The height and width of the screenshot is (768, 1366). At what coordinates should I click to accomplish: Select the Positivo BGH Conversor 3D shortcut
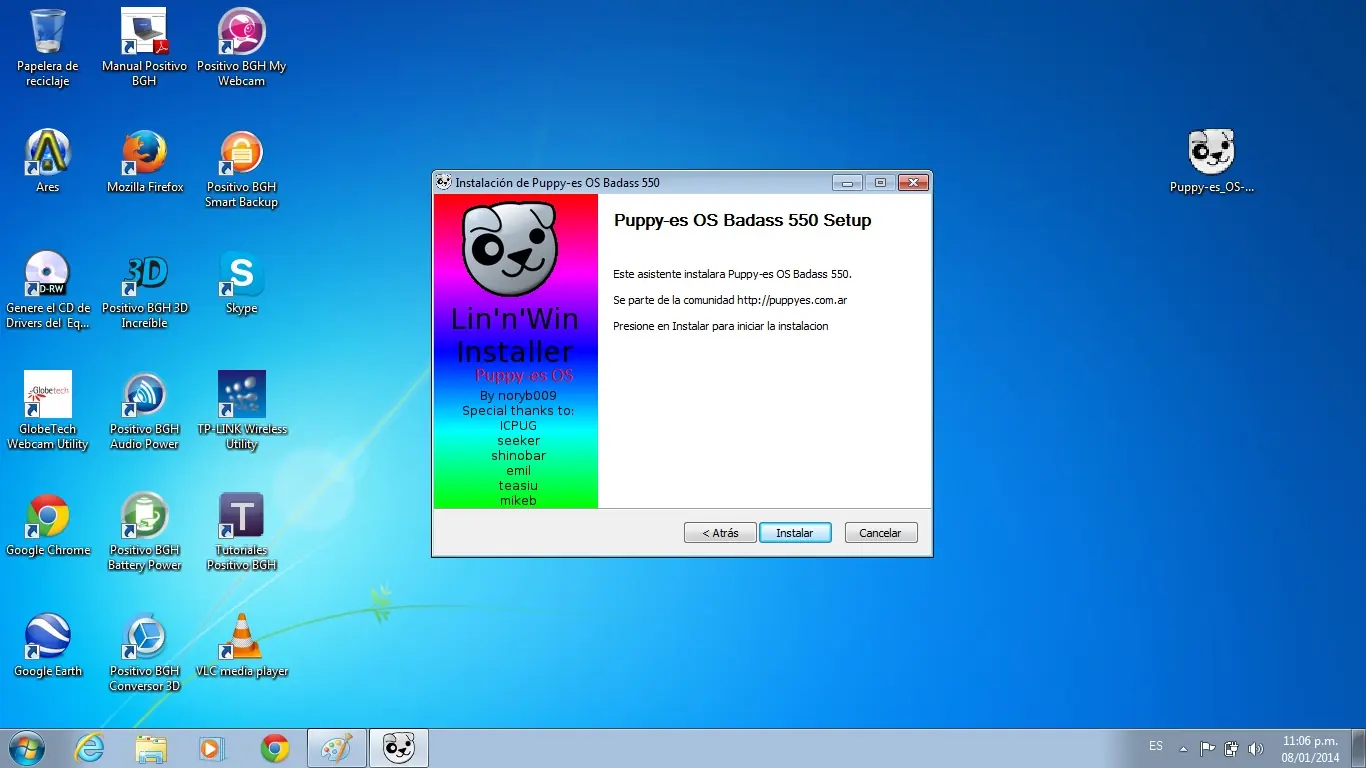coord(145,653)
